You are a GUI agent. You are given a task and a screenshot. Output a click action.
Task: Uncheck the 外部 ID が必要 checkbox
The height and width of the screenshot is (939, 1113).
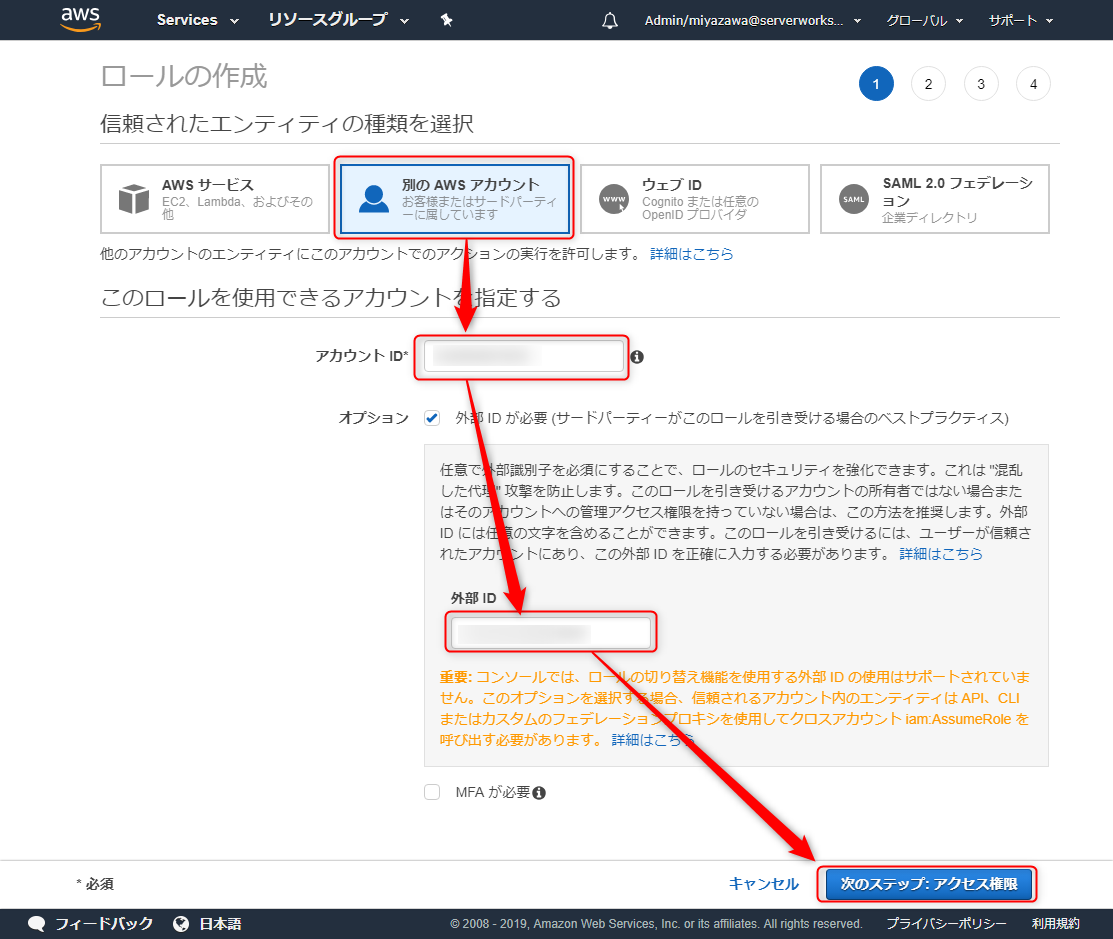[x=432, y=418]
